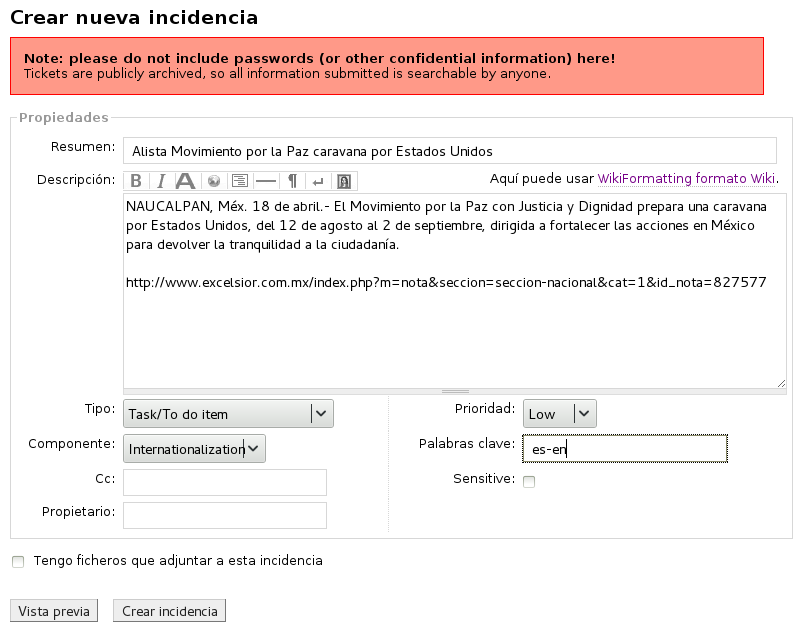
Task: Insert a heading using the A icon
Action: point(185,181)
